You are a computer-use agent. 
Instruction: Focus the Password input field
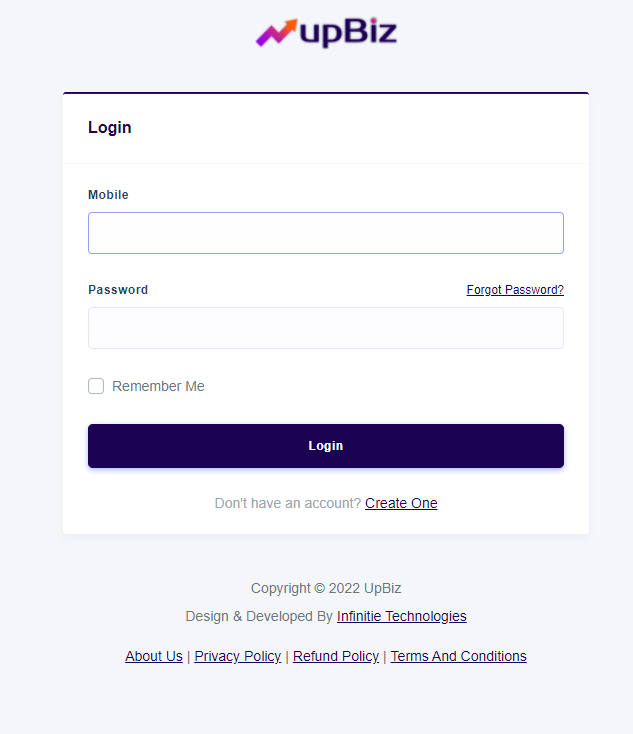click(x=326, y=328)
